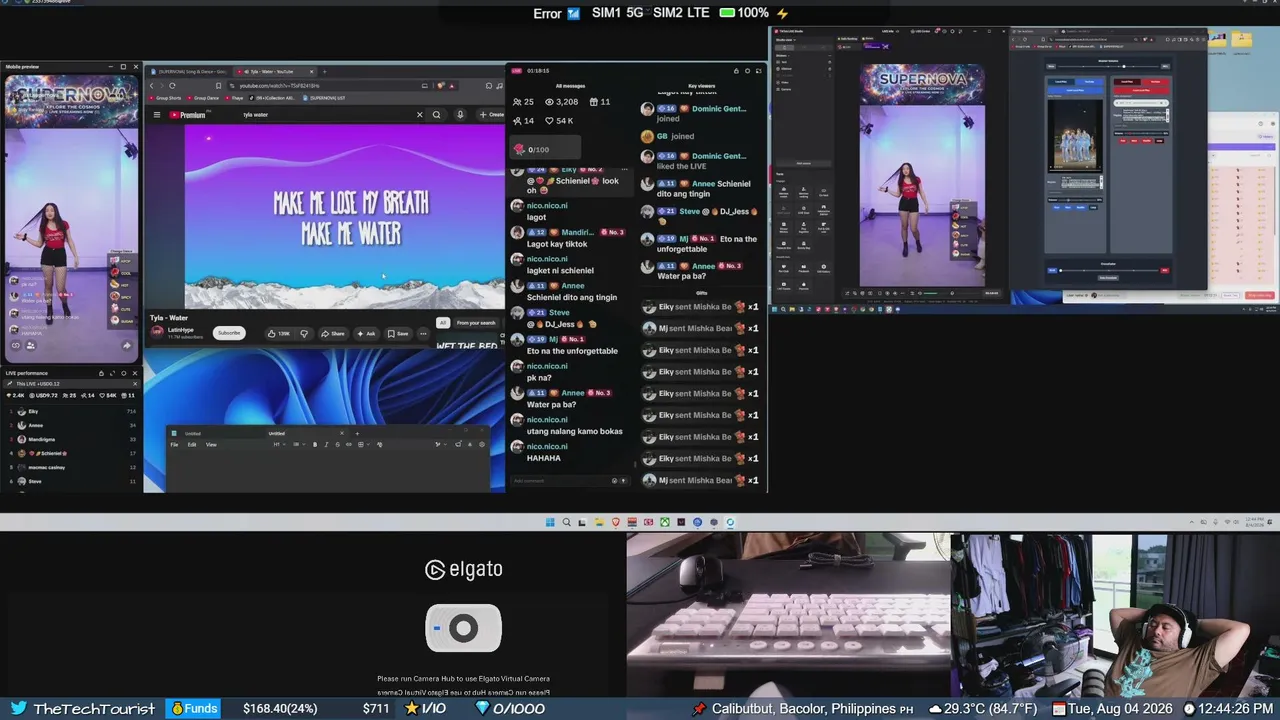
Task: Insert a link from Notepad toolbar
Action: point(348,445)
